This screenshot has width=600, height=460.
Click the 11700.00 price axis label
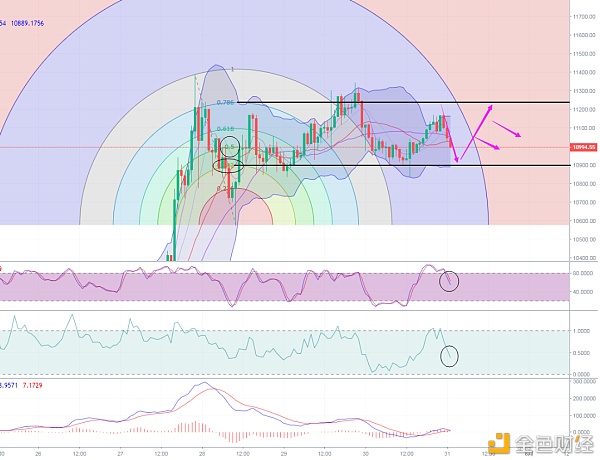(584, 16)
